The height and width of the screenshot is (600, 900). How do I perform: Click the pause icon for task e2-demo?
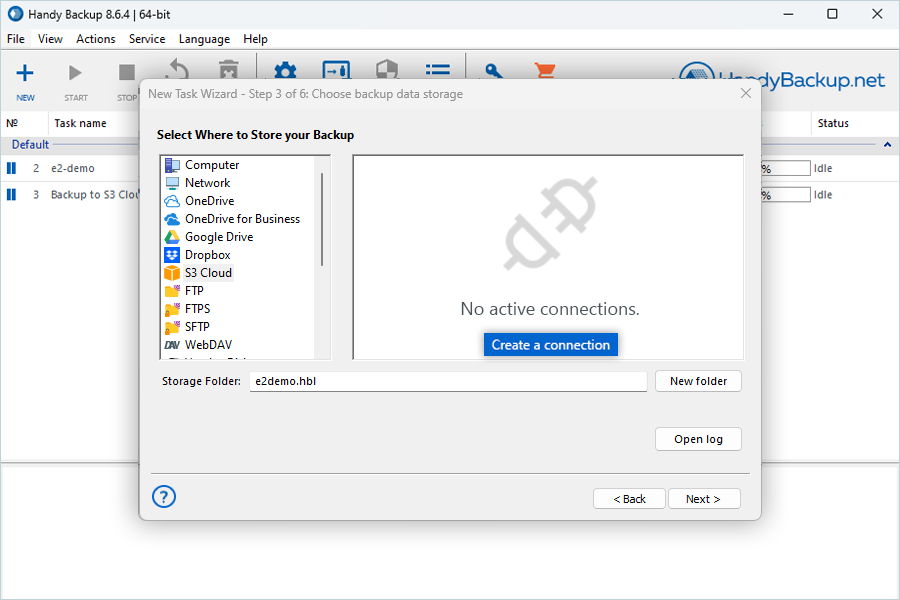pyautogui.click(x=11, y=168)
